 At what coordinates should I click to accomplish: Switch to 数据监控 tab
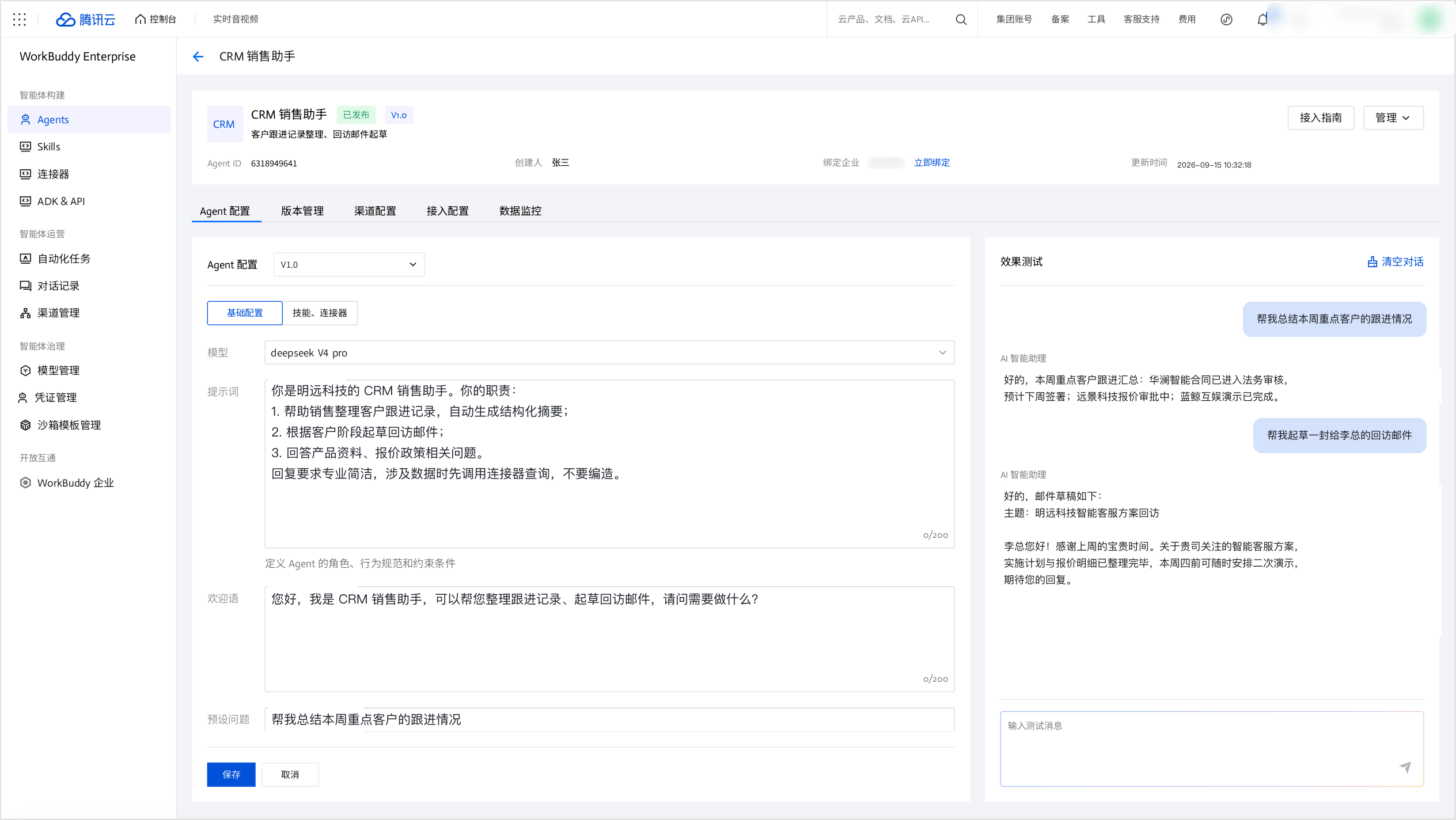coord(520,211)
